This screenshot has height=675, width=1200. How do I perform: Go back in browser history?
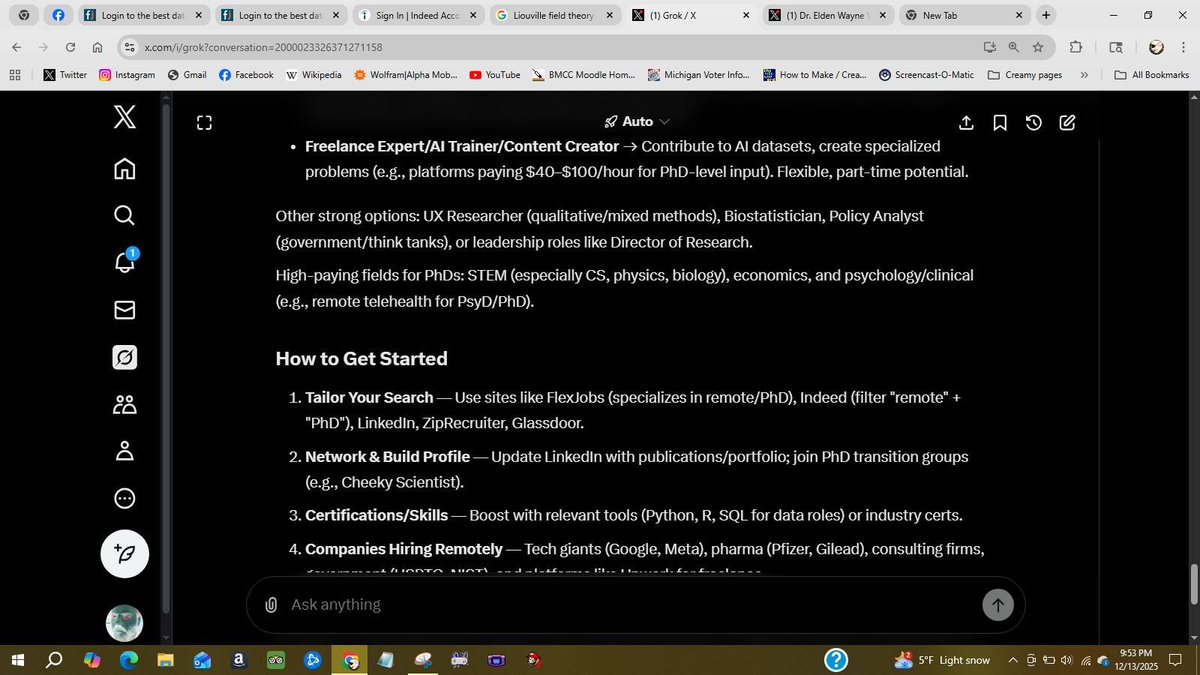click(17, 47)
